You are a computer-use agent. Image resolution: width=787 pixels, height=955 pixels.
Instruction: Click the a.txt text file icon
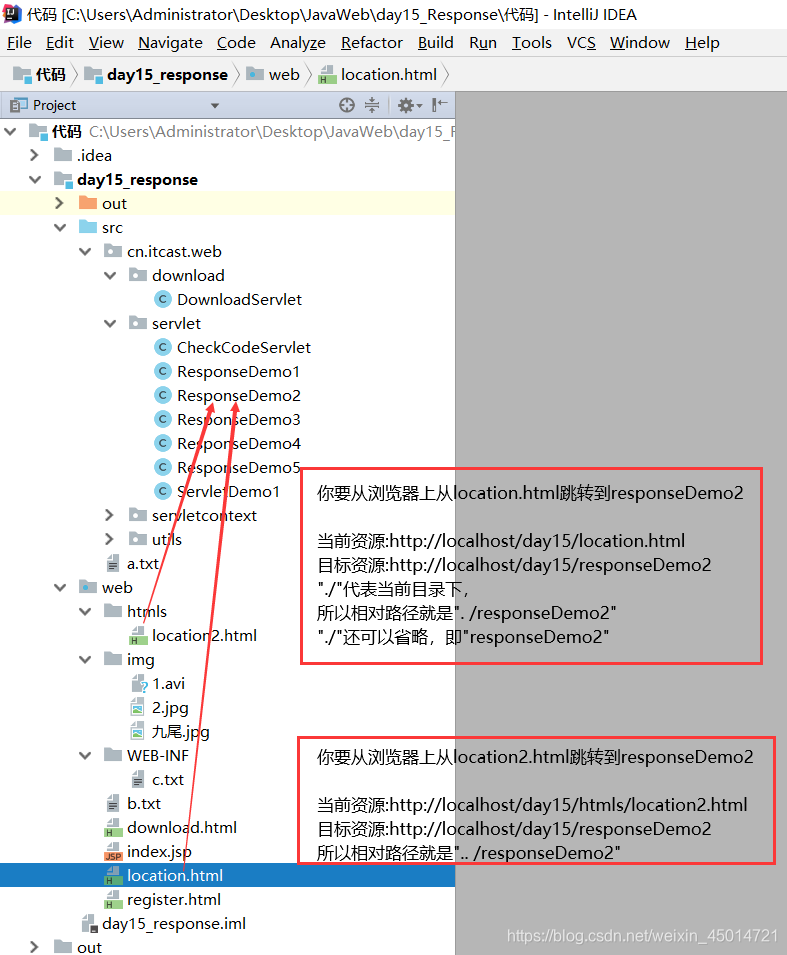[113, 563]
